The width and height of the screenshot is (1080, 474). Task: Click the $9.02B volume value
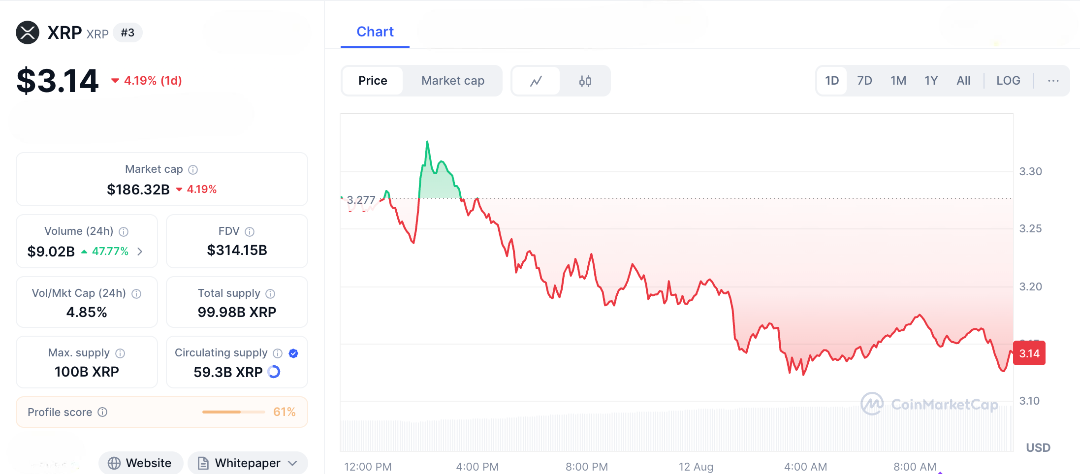click(x=51, y=251)
